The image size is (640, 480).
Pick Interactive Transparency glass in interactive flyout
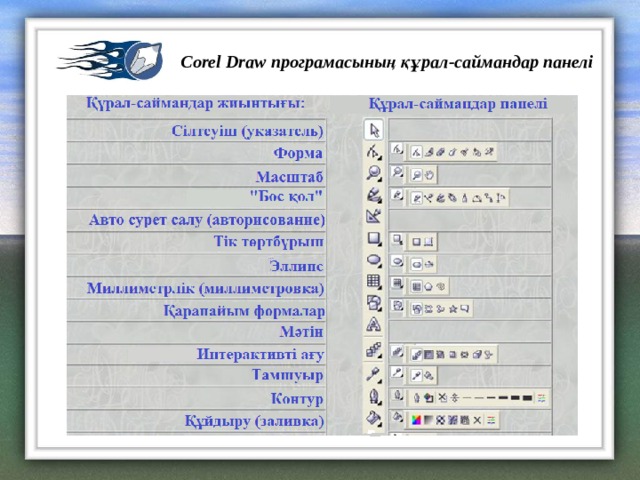488,354
